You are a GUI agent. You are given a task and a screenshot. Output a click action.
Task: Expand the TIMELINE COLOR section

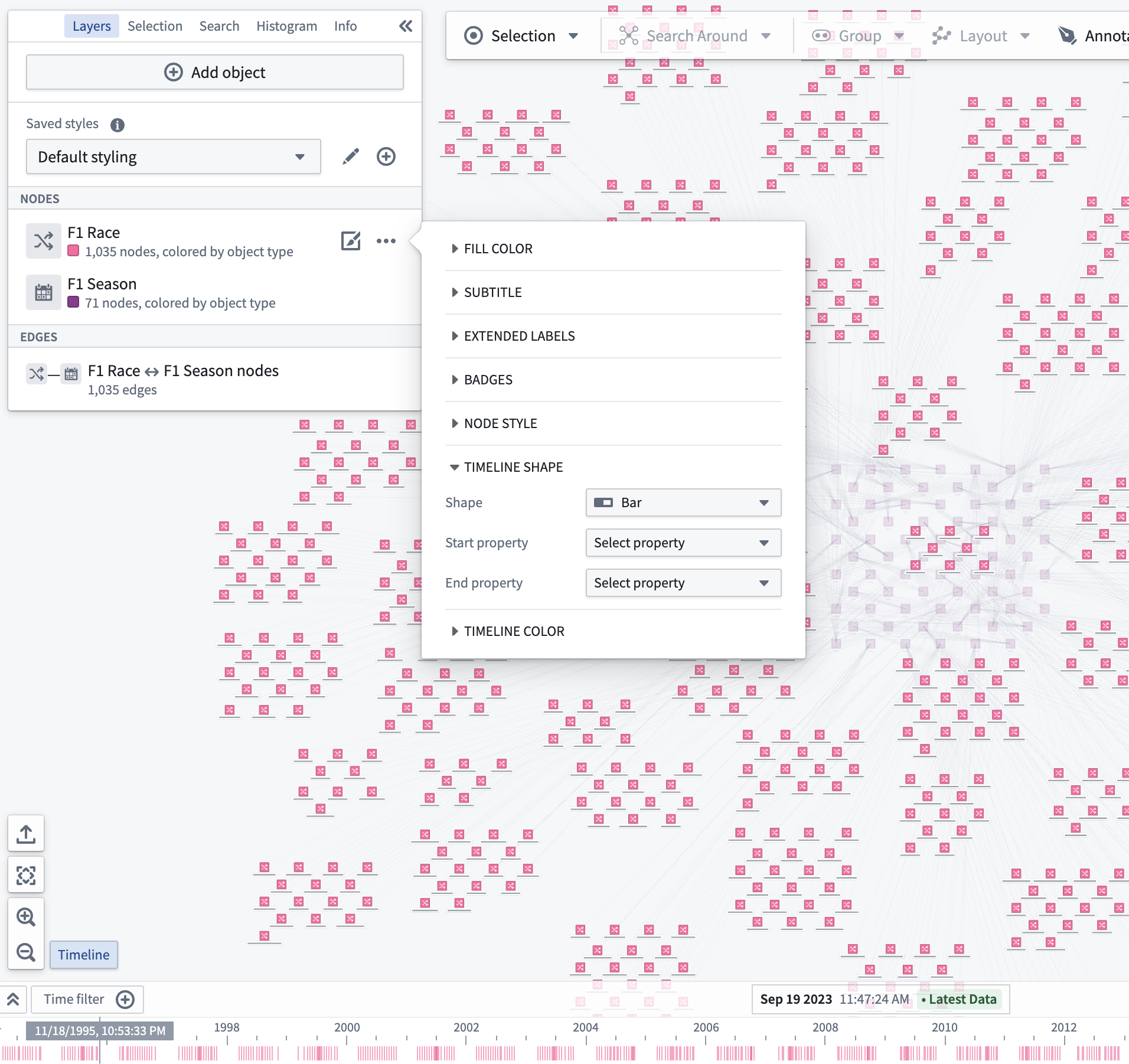(508, 631)
